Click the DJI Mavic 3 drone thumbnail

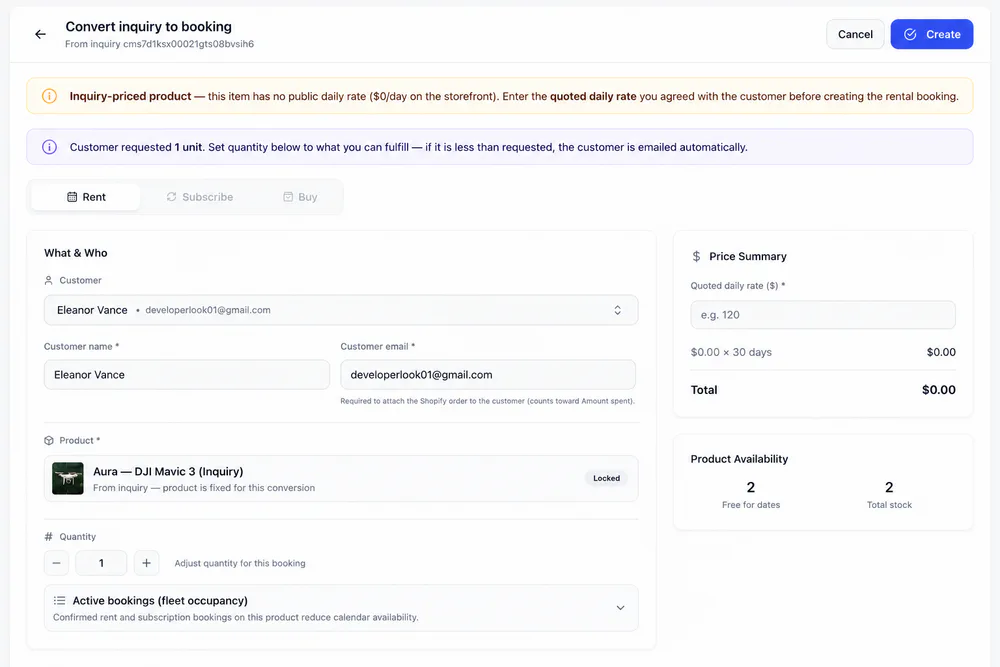coord(68,479)
